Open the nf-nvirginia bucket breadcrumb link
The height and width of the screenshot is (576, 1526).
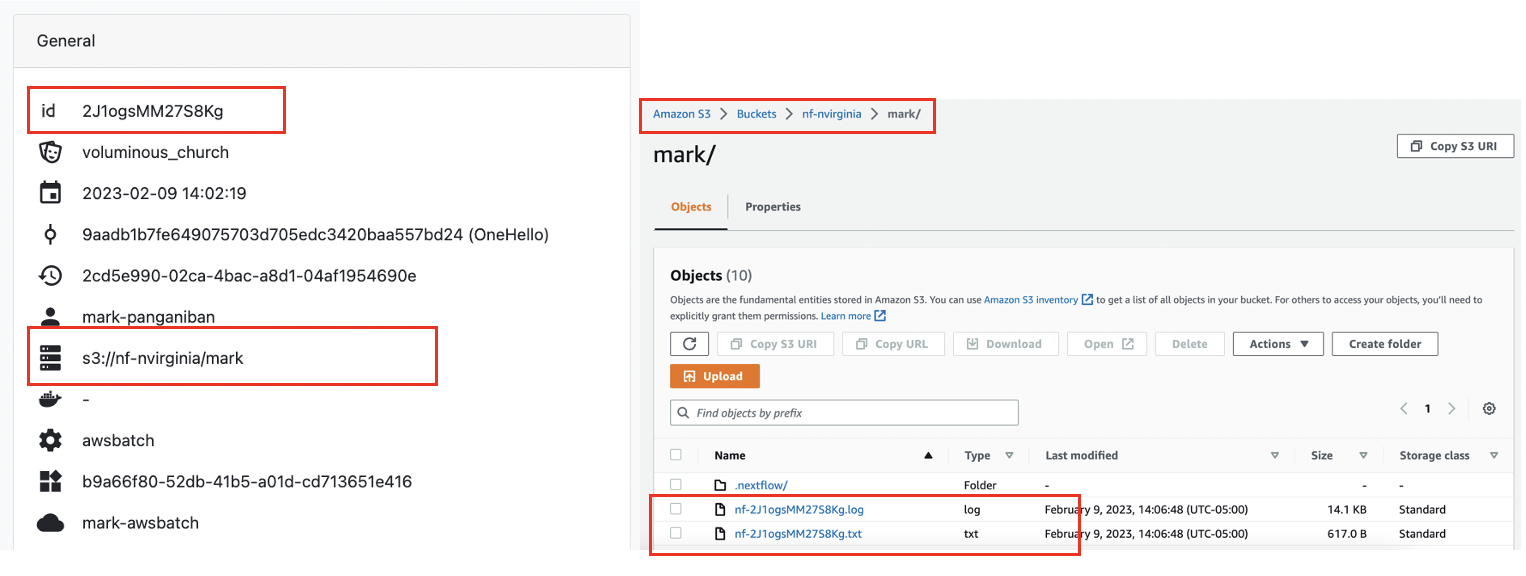[x=832, y=114]
